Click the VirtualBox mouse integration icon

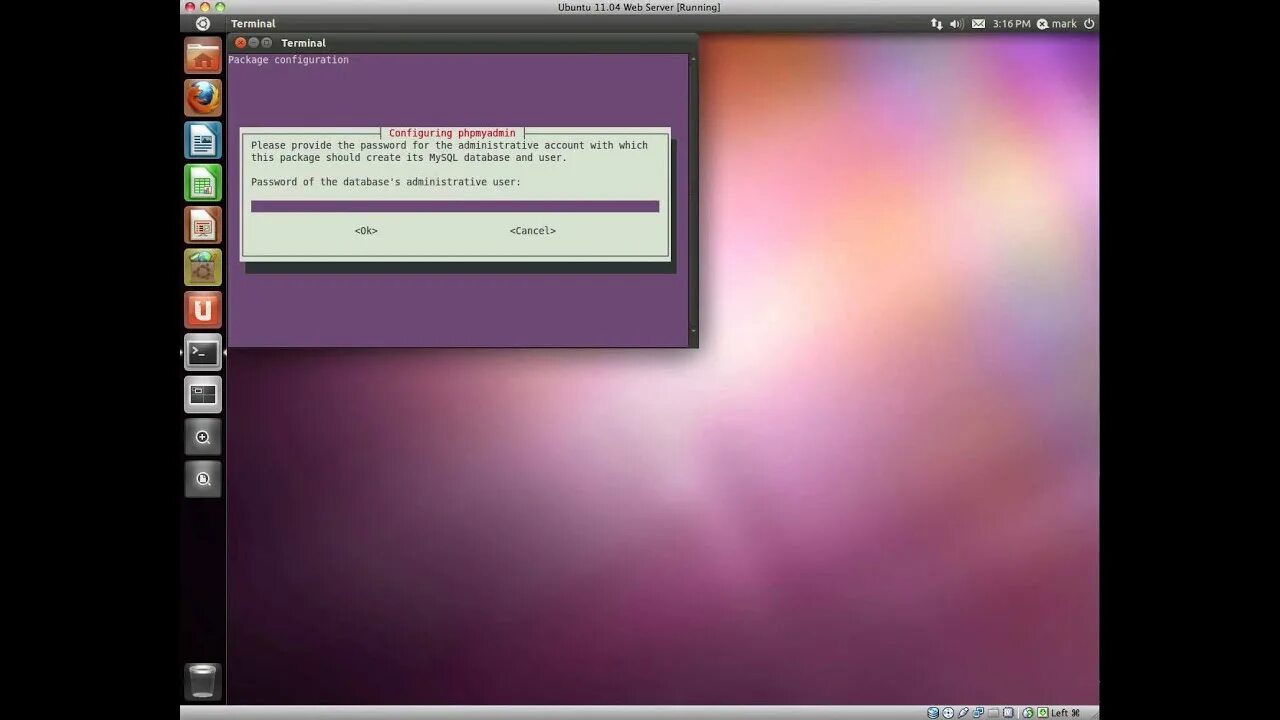coord(1027,713)
